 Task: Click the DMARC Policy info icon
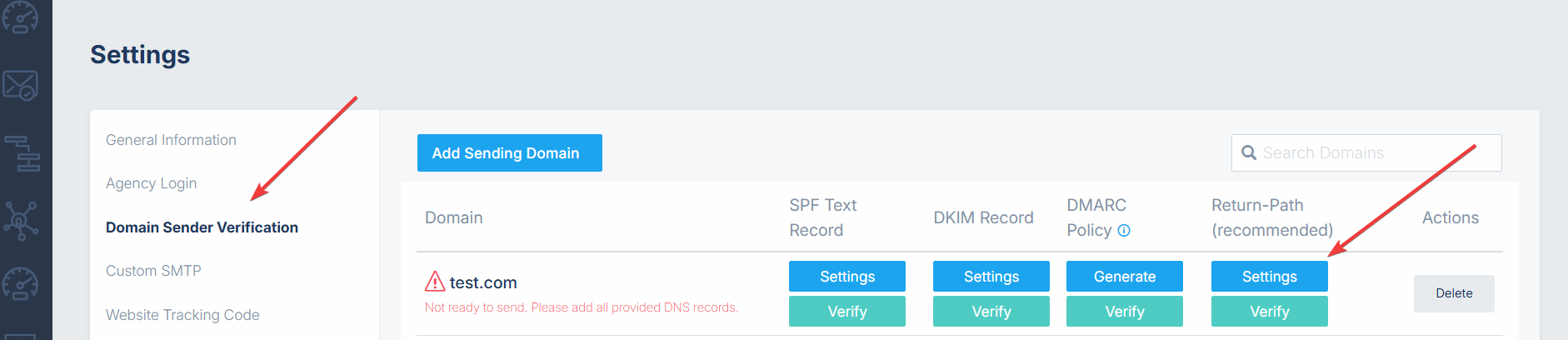pyautogui.click(x=1124, y=231)
